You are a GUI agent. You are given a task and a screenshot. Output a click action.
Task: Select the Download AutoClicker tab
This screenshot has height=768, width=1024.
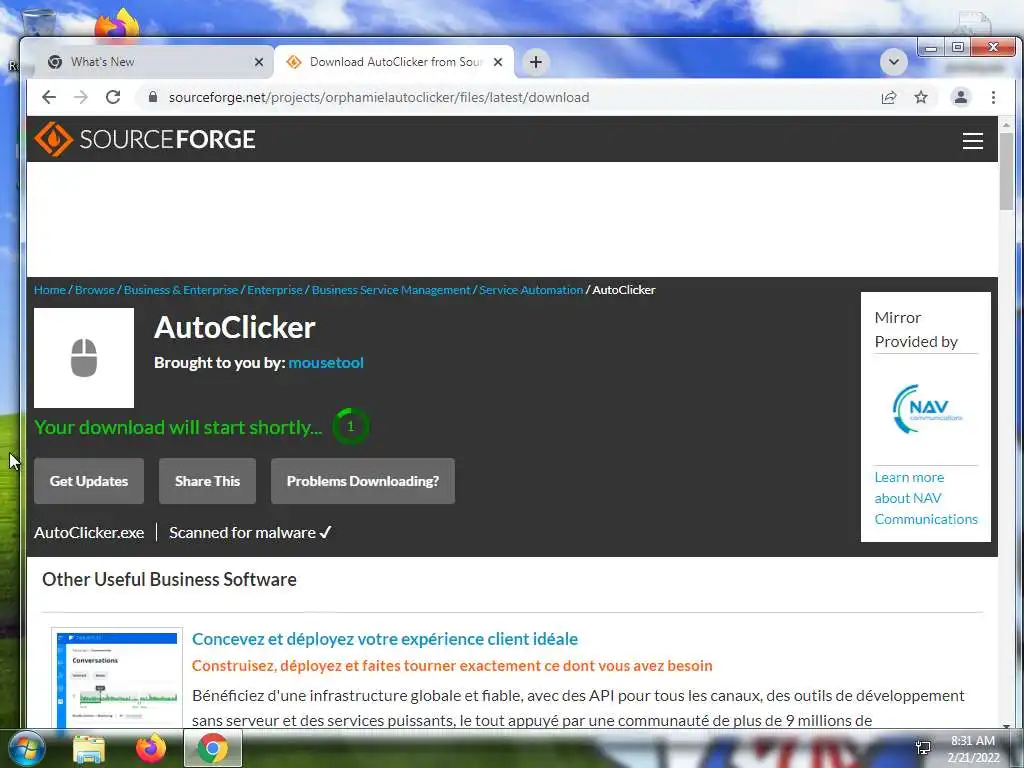[394, 62]
